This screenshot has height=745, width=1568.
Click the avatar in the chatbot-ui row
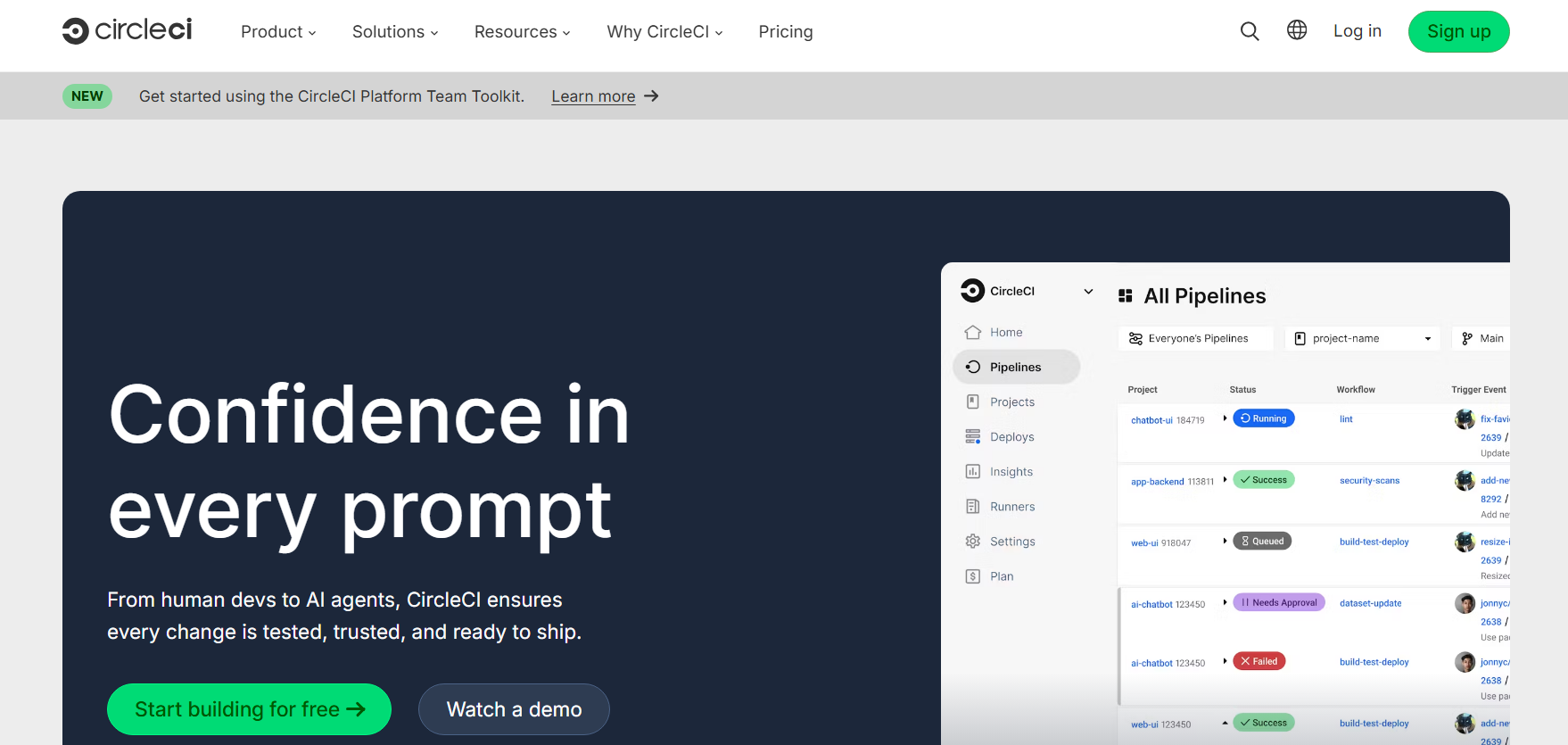click(1465, 418)
